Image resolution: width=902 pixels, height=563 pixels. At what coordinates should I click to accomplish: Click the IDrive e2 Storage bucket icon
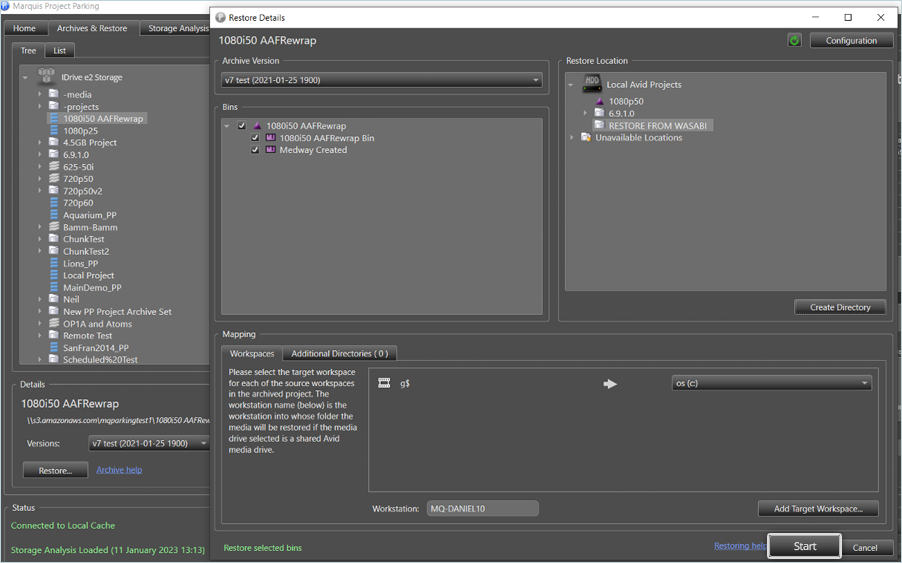(x=46, y=77)
